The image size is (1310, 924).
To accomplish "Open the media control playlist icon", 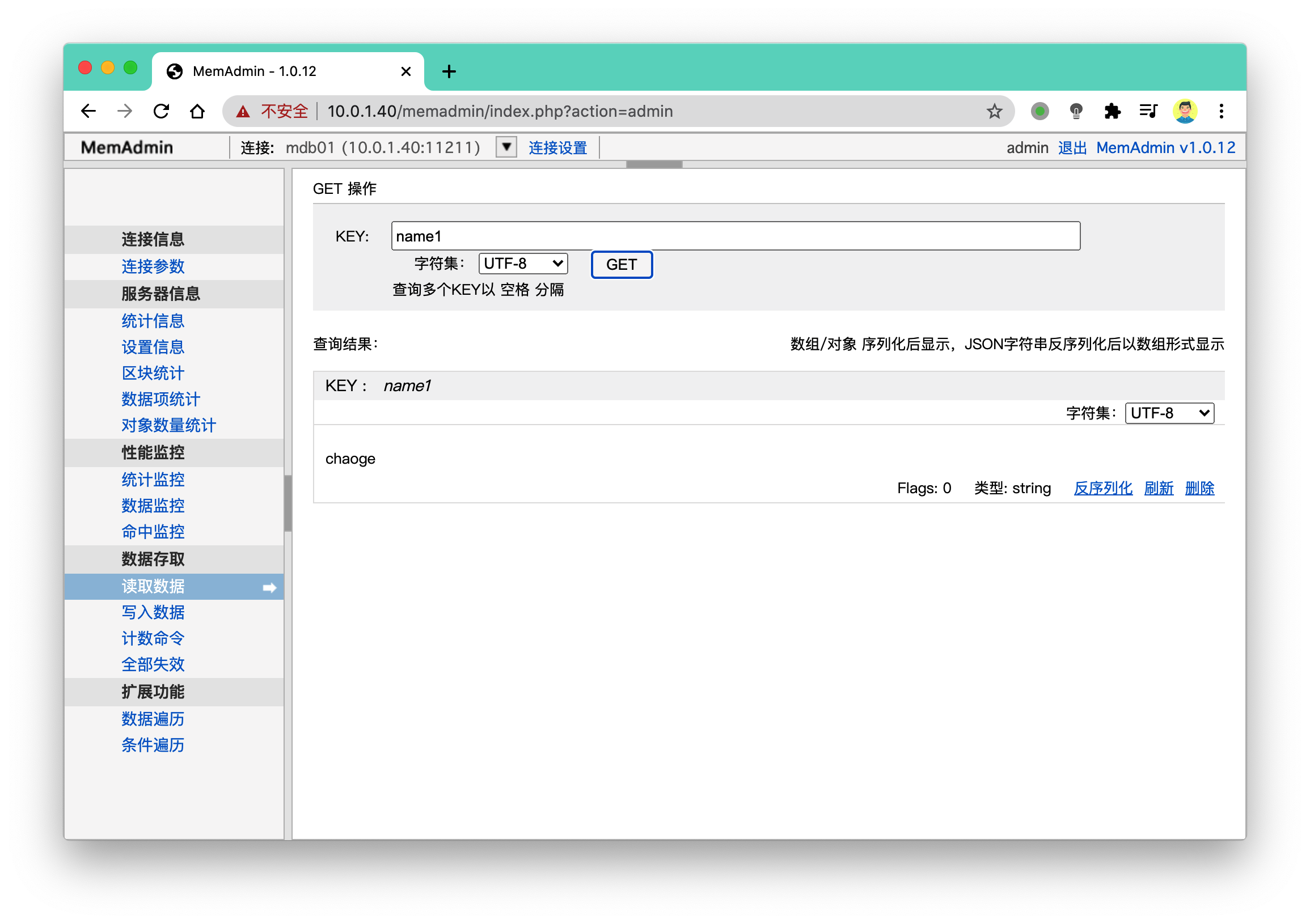I will coord(1148,111).
